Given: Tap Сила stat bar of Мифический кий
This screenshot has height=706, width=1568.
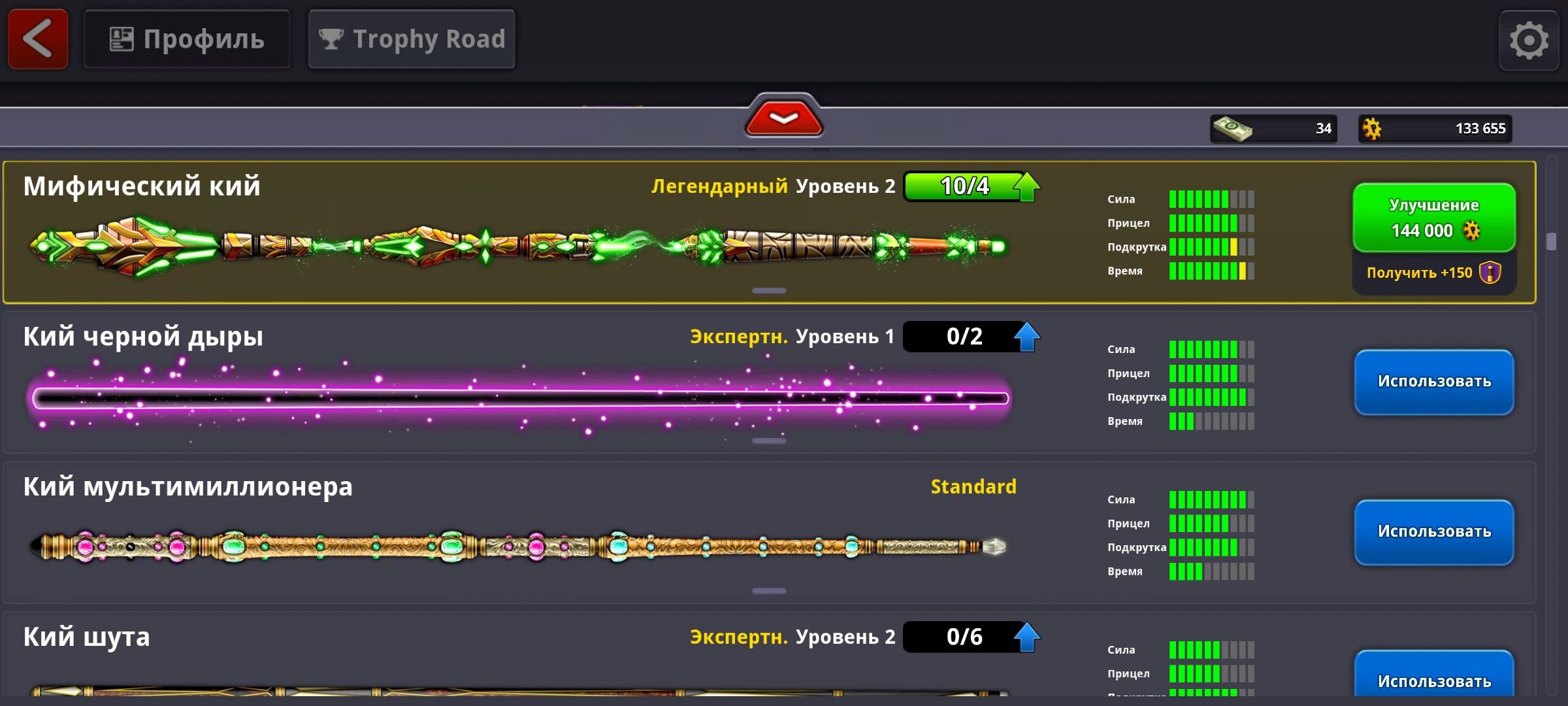Looking at the screenshot, I should [1211, 199].
